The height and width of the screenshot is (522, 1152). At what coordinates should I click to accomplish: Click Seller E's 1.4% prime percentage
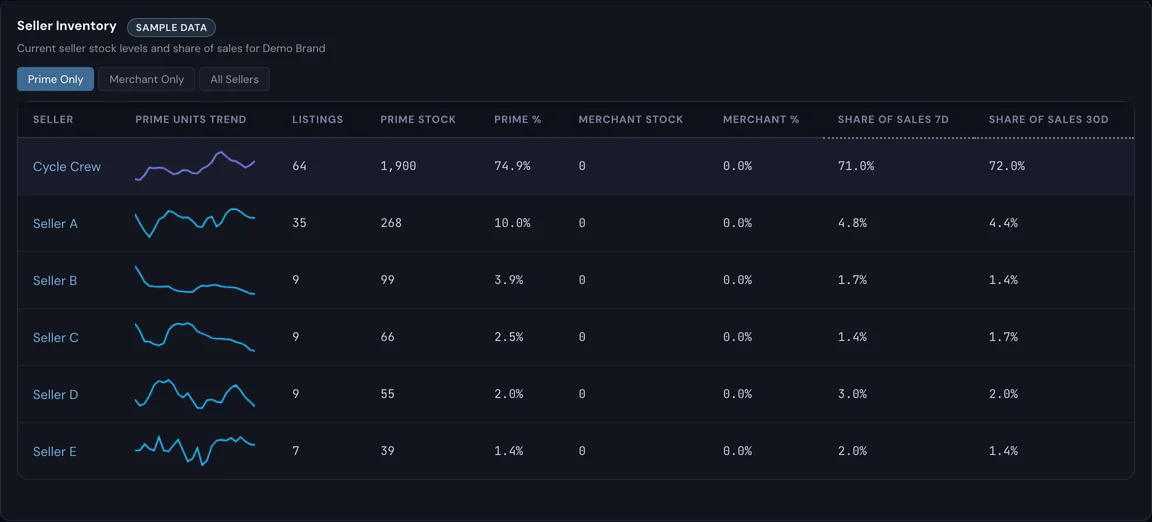tap(509, 451)
